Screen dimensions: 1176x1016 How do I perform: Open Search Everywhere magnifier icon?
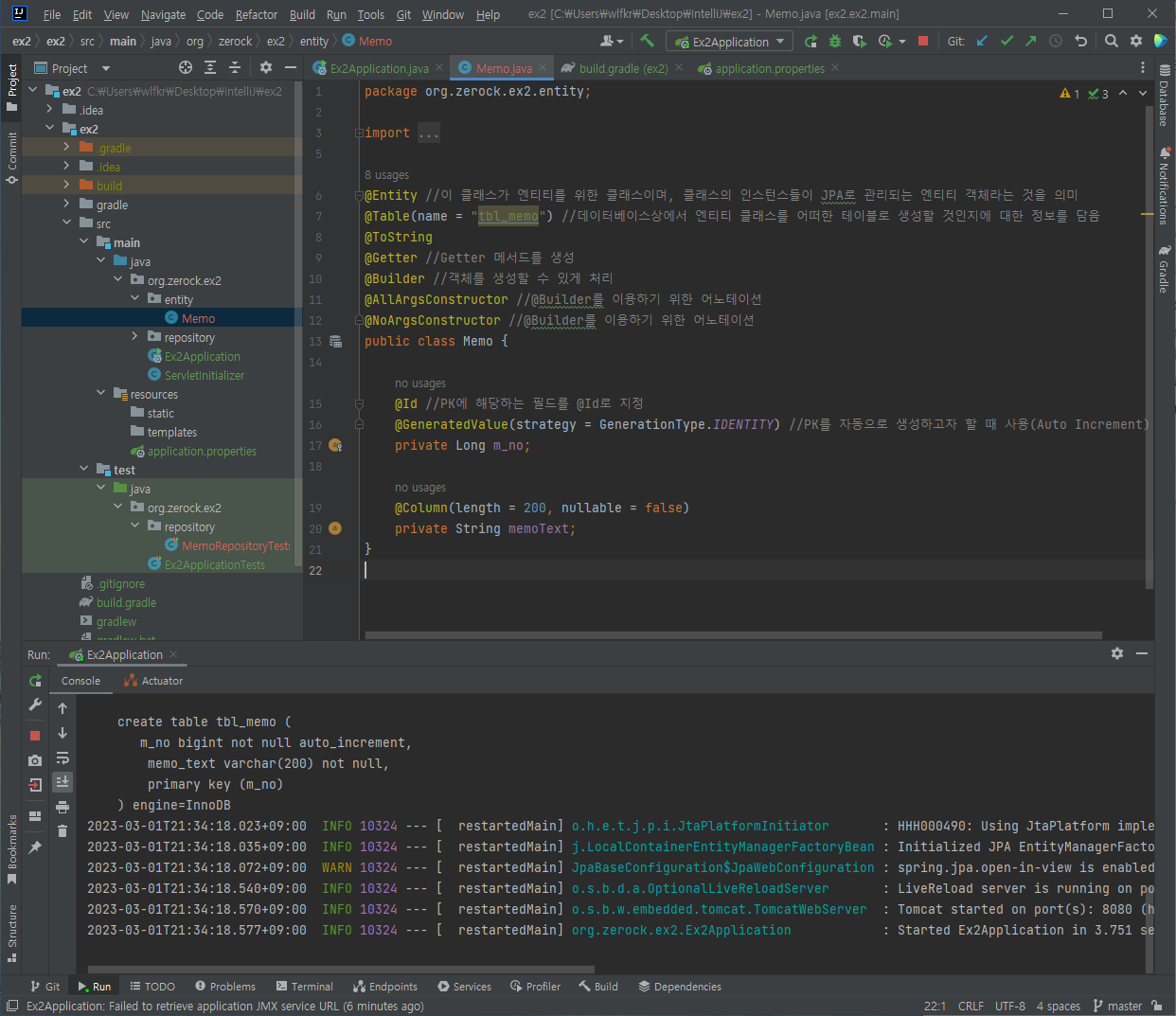(1112, 41)
